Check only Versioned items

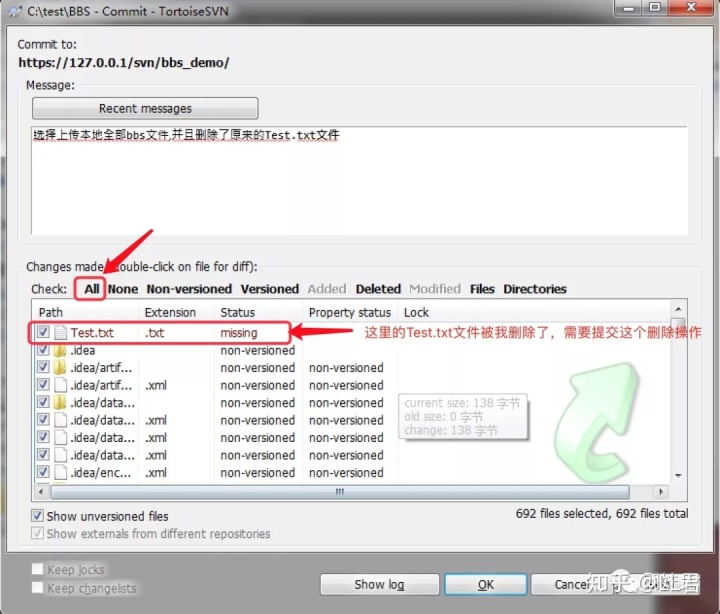(270, 289)
